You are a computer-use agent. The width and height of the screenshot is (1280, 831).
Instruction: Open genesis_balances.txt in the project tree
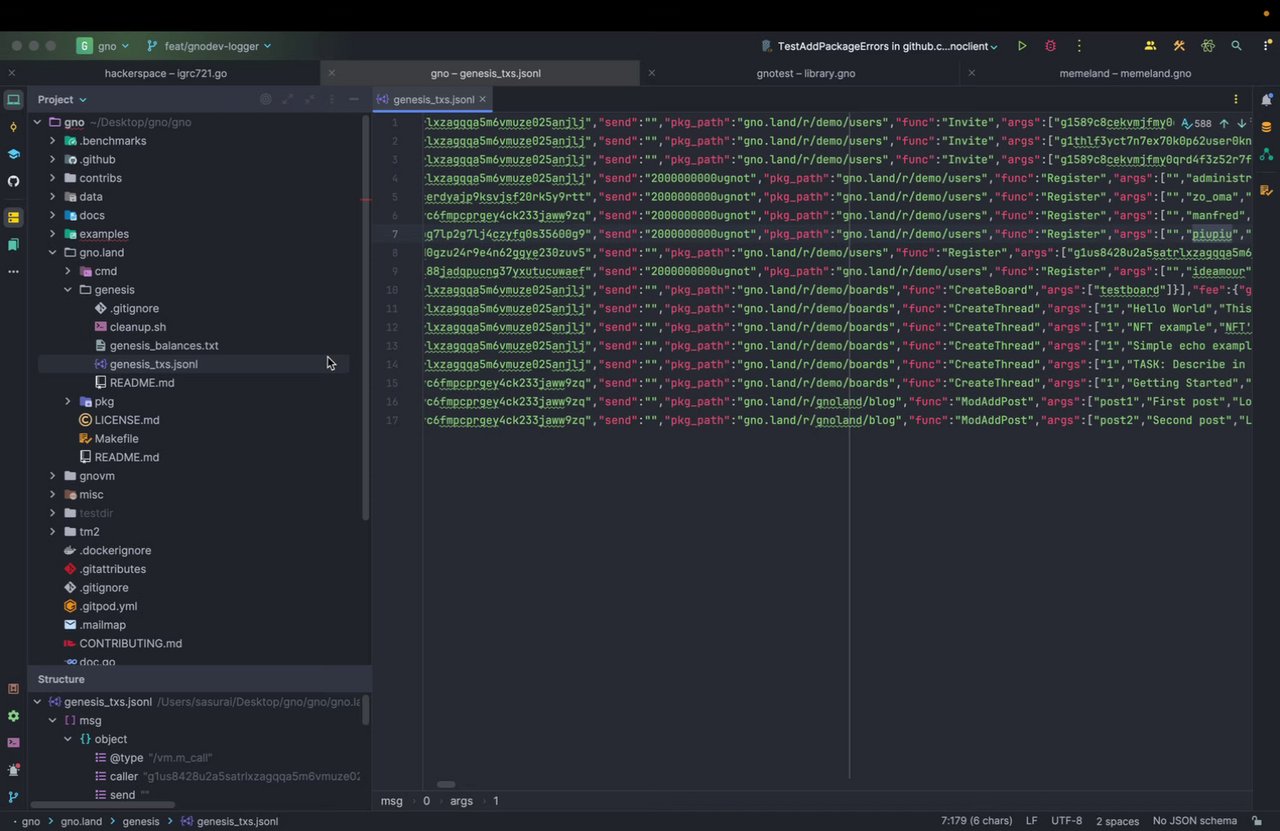(x=163, y=346)
